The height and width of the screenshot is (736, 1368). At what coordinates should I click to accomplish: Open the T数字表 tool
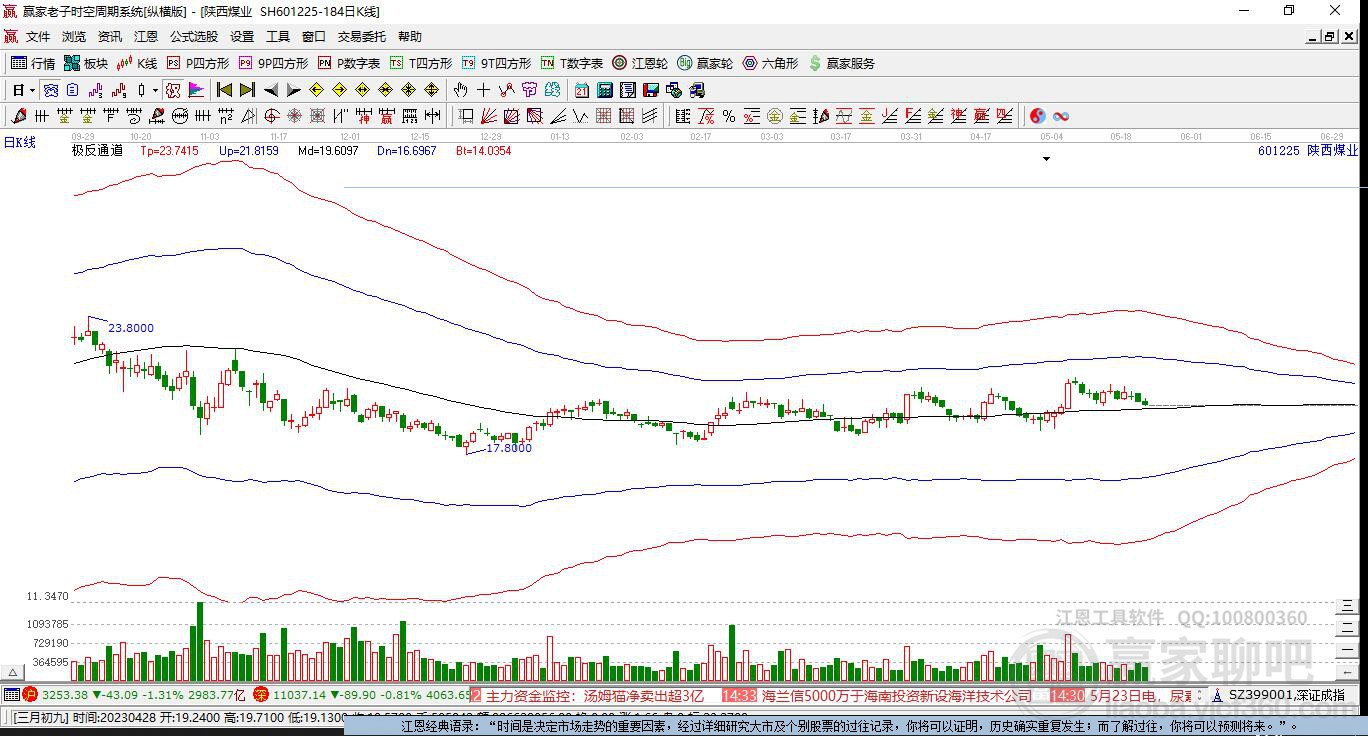572,63
